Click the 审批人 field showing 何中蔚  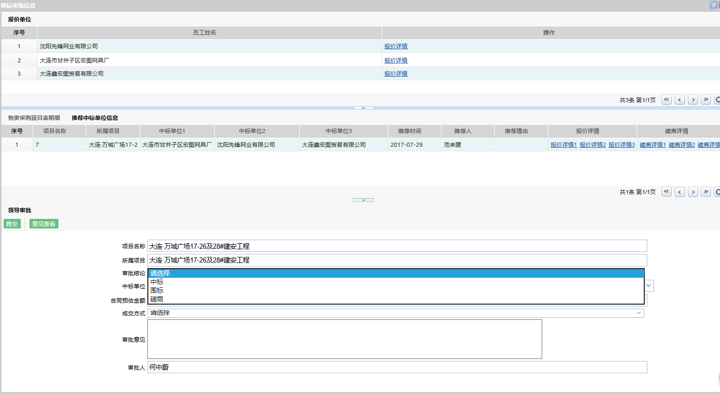point(397,367)
